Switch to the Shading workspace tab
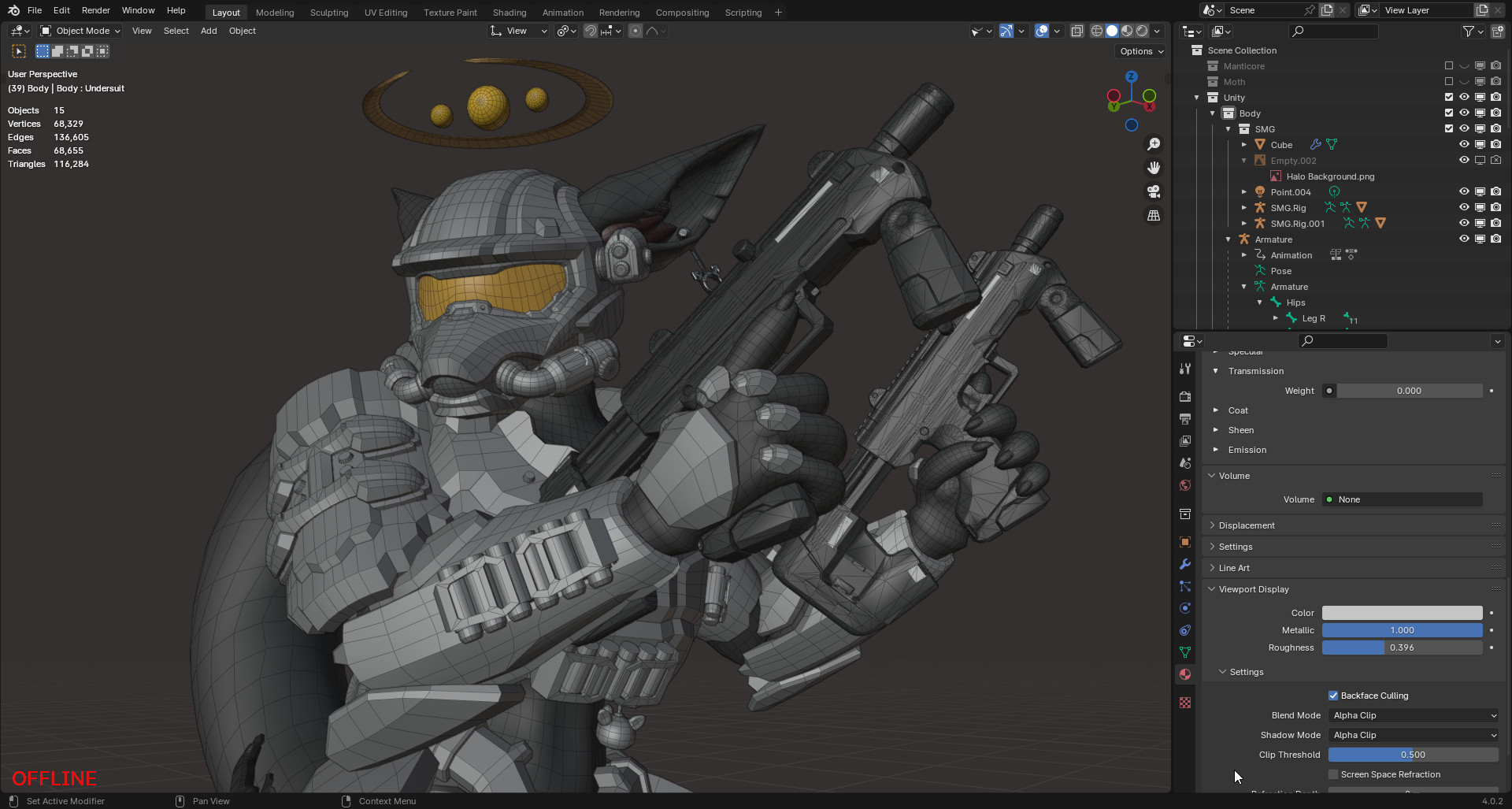This screenshot has width=1512, height=809. click(x=510, y=13)
